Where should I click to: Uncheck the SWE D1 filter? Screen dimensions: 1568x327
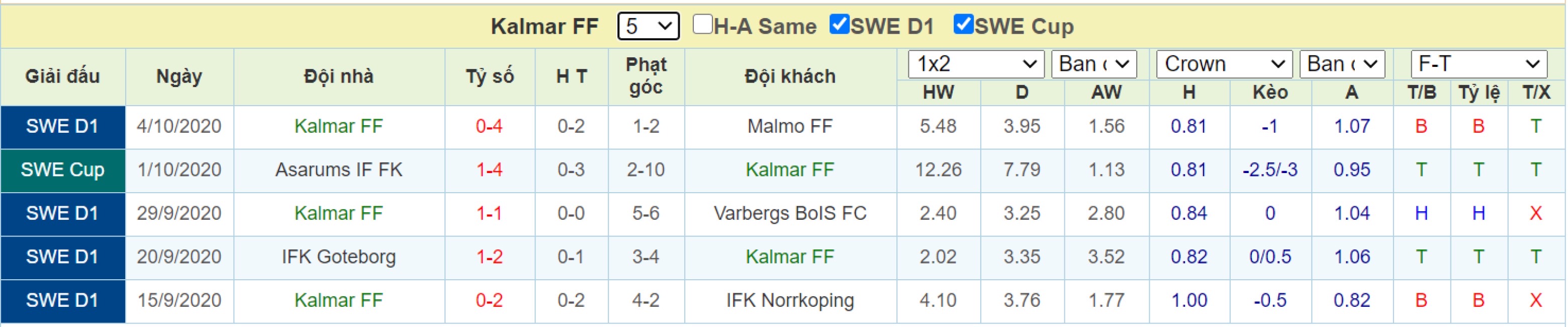pos(840,25)
